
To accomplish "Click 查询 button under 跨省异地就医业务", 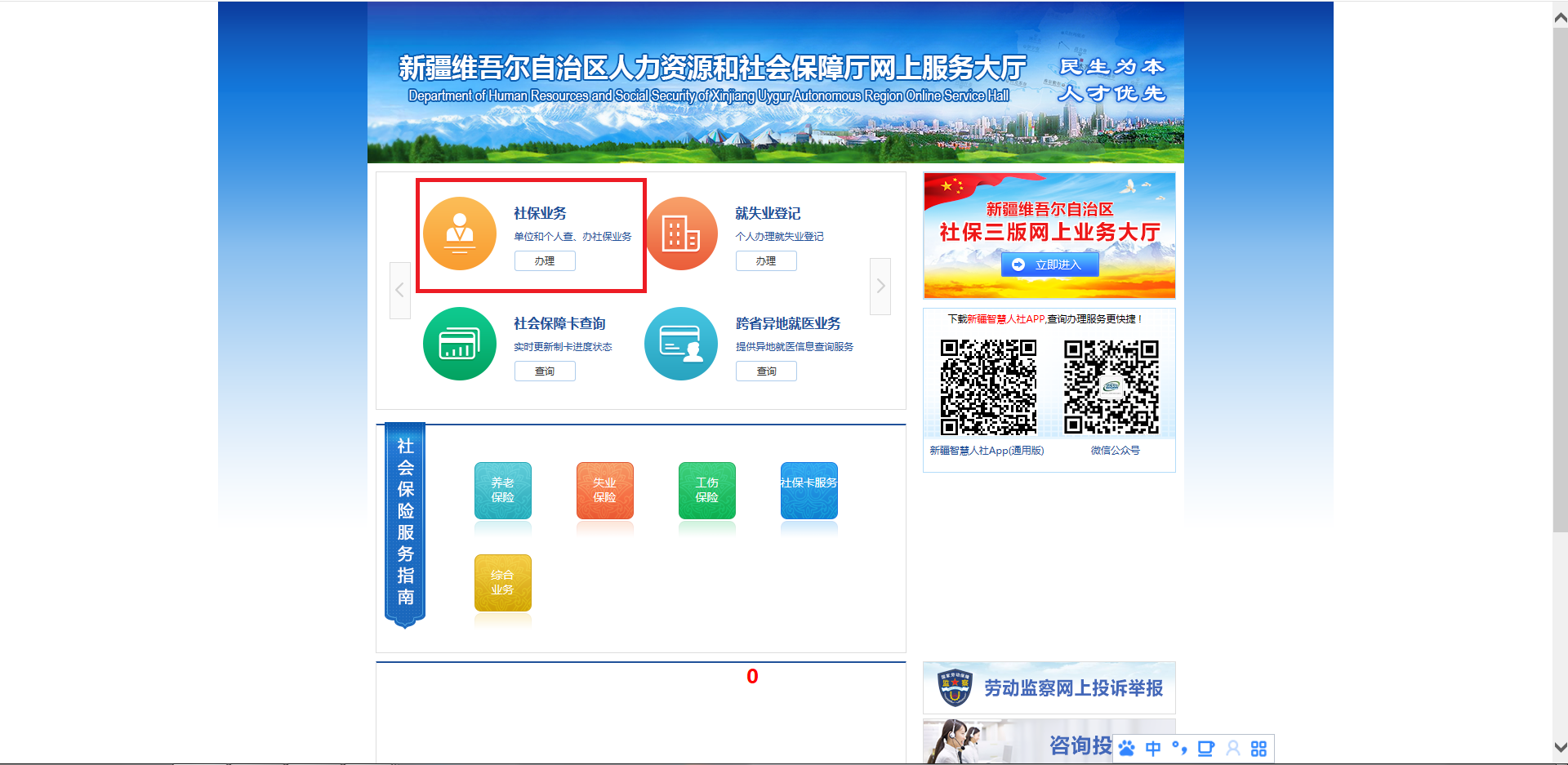I will pyautogui.click(x=766, y=371).
